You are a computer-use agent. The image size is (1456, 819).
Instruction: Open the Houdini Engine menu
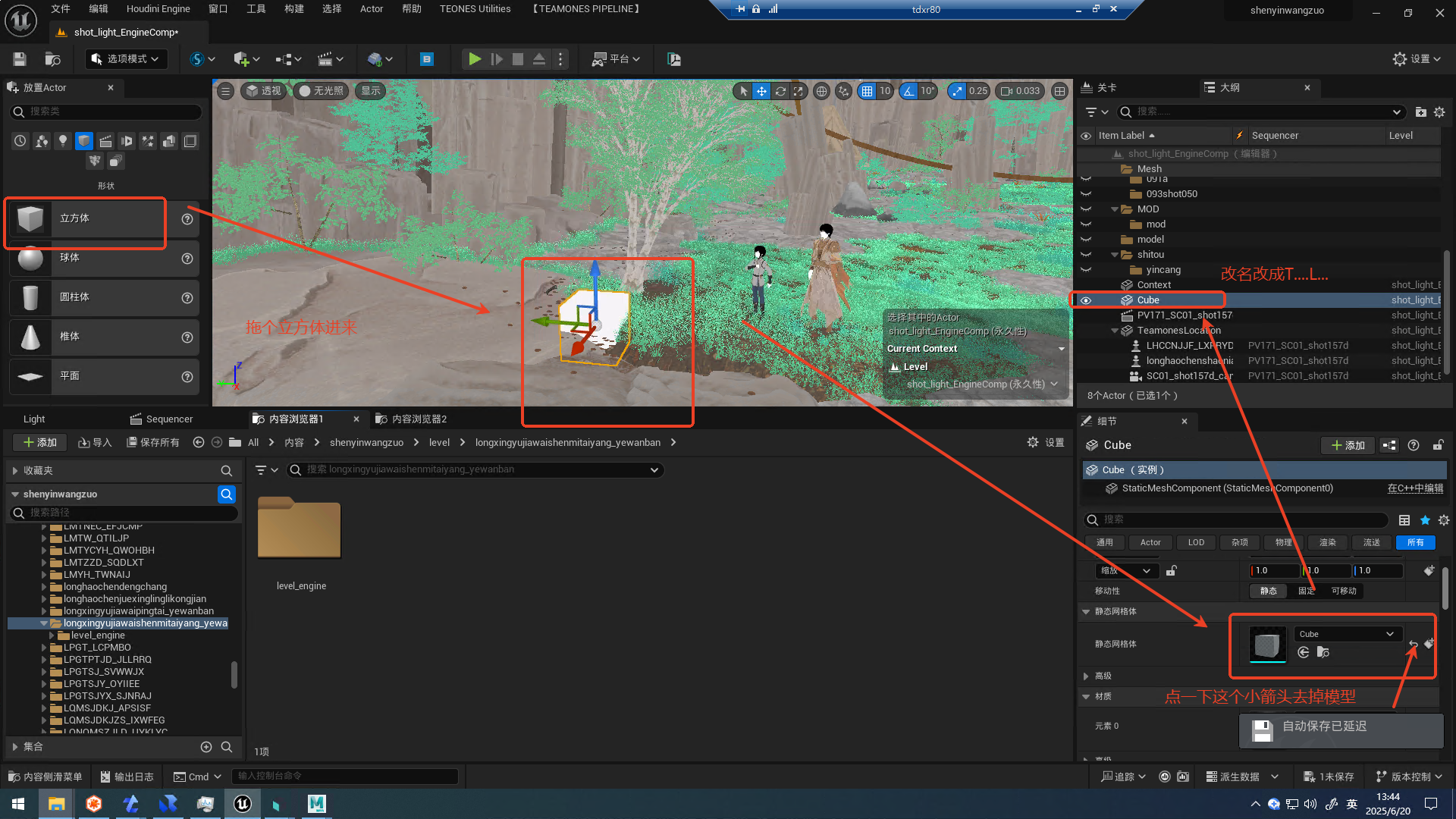[x=158, y=9]
